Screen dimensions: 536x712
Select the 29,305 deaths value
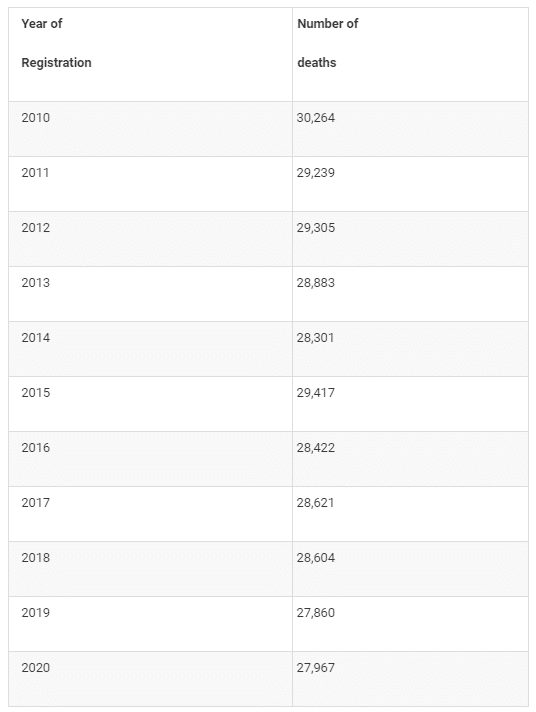pyautogui.click(x=316, y=227)
